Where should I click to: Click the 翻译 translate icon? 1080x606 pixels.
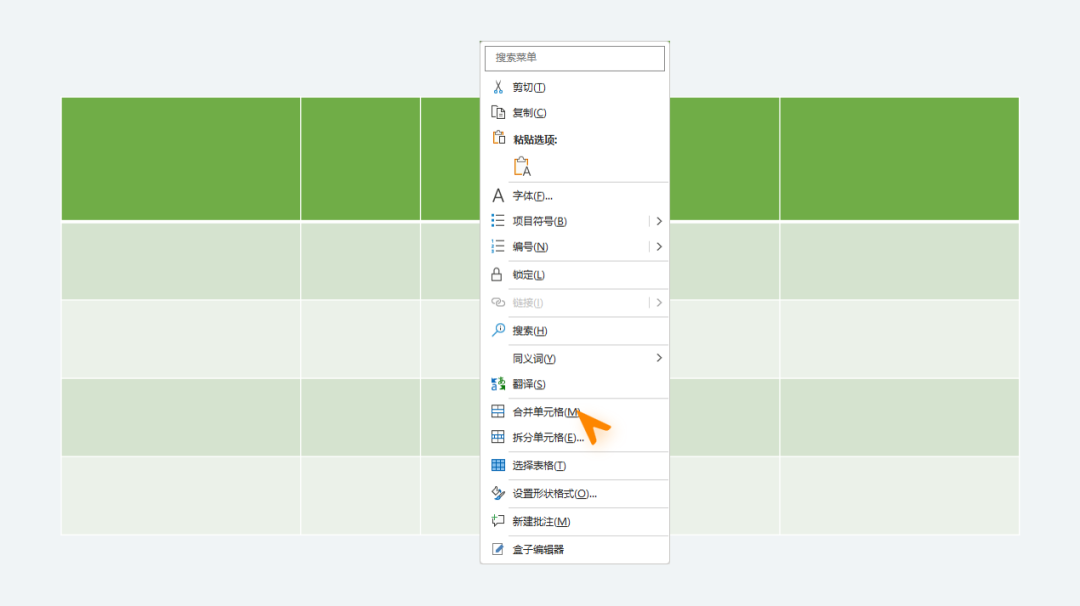(x=497, y=383)
